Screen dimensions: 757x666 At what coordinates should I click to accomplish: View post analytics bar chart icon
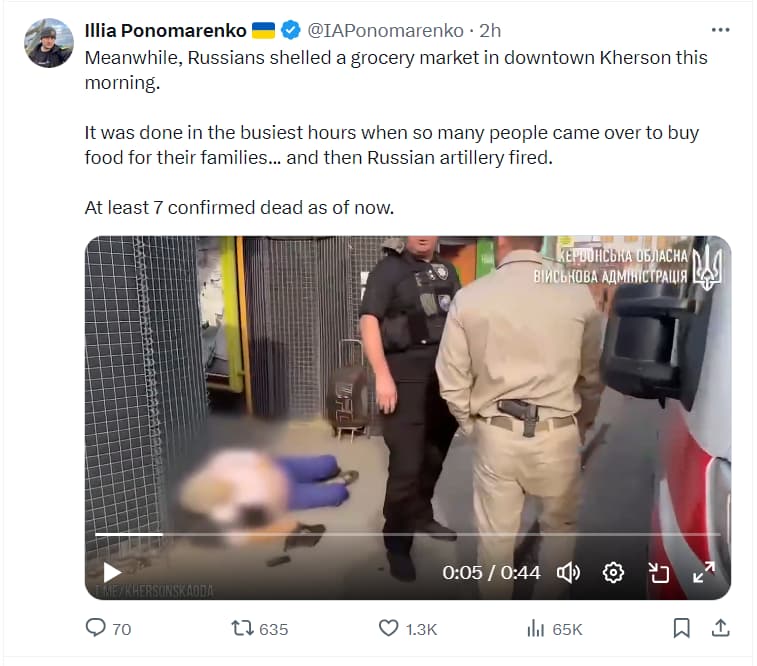tap(535, 628)
